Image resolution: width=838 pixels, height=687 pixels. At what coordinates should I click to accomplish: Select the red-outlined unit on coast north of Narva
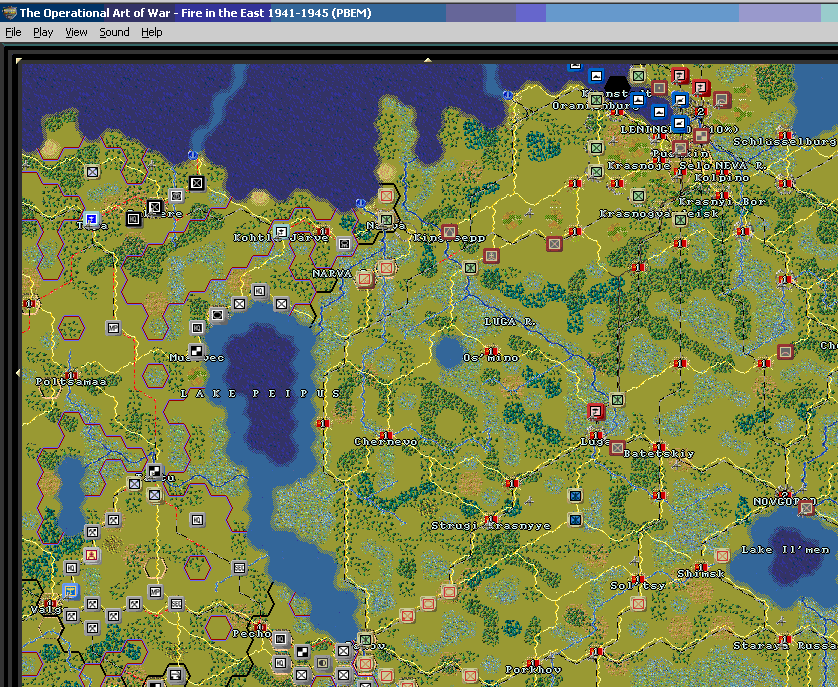coord(386,196)
